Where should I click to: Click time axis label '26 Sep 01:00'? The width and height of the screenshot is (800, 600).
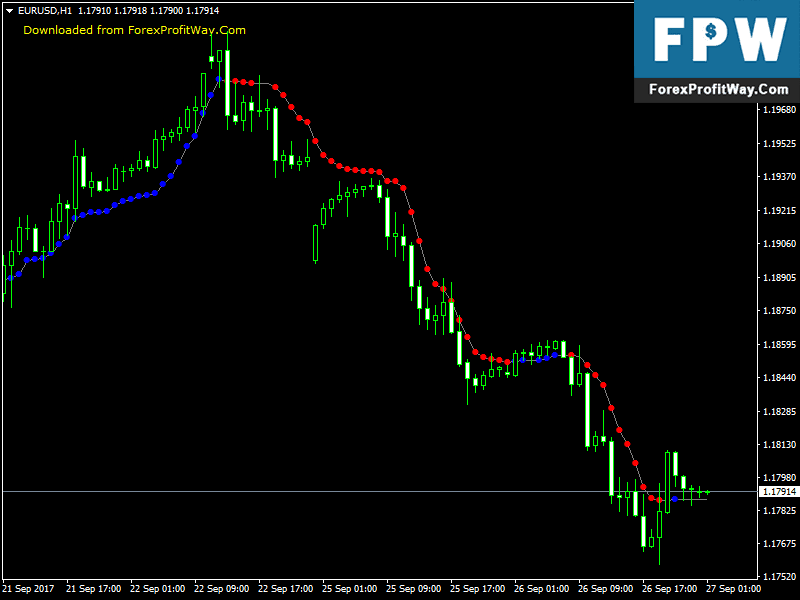pos(542,589)
